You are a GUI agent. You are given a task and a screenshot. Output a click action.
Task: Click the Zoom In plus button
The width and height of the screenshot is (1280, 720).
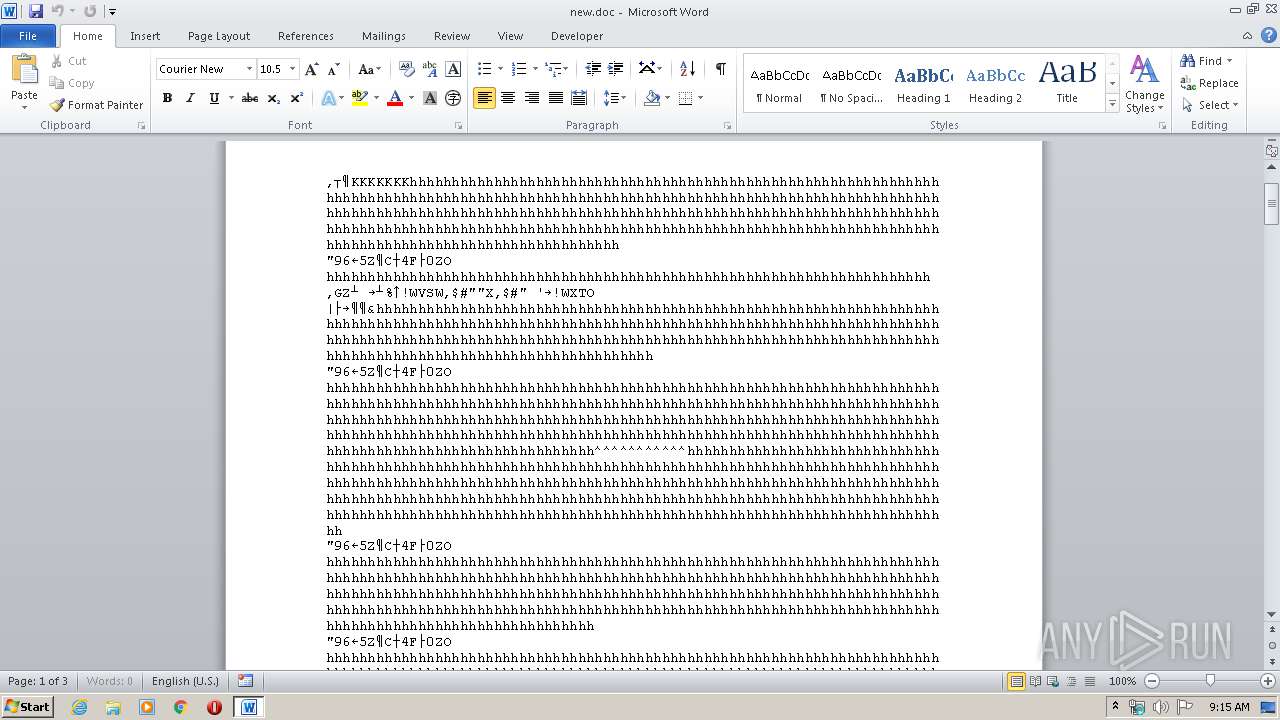coord(1269,681)
